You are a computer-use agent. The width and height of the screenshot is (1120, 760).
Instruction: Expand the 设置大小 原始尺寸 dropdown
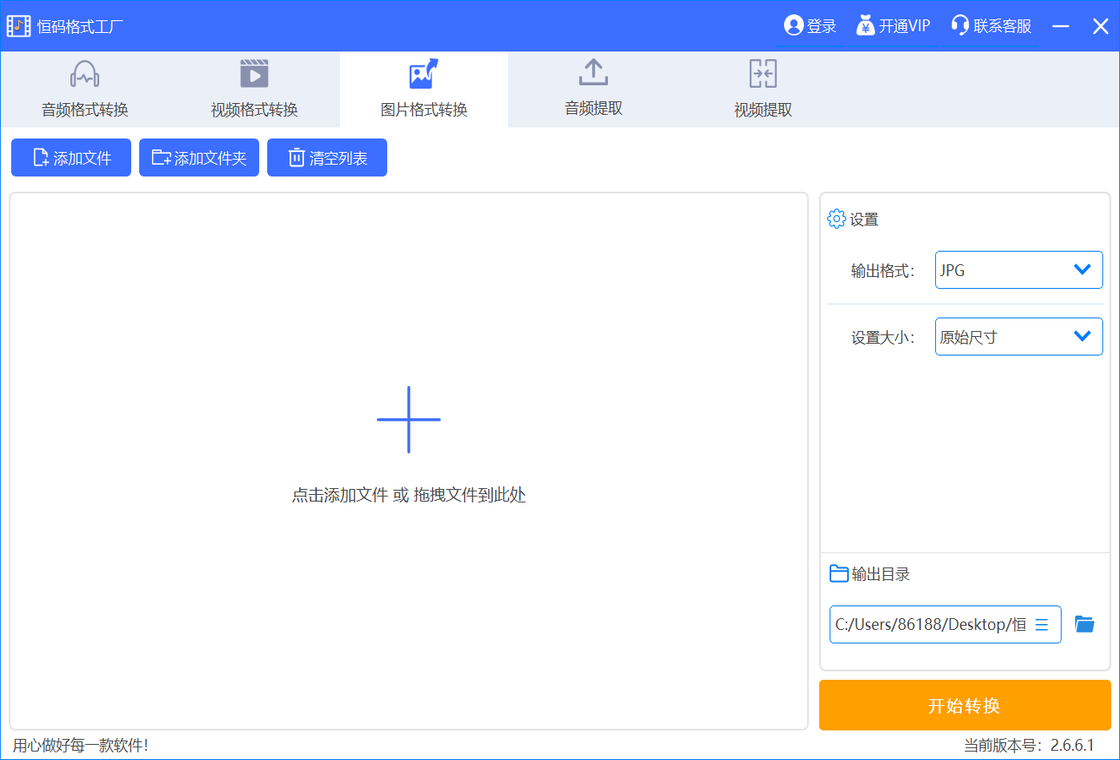click(x=1018, y=337)
